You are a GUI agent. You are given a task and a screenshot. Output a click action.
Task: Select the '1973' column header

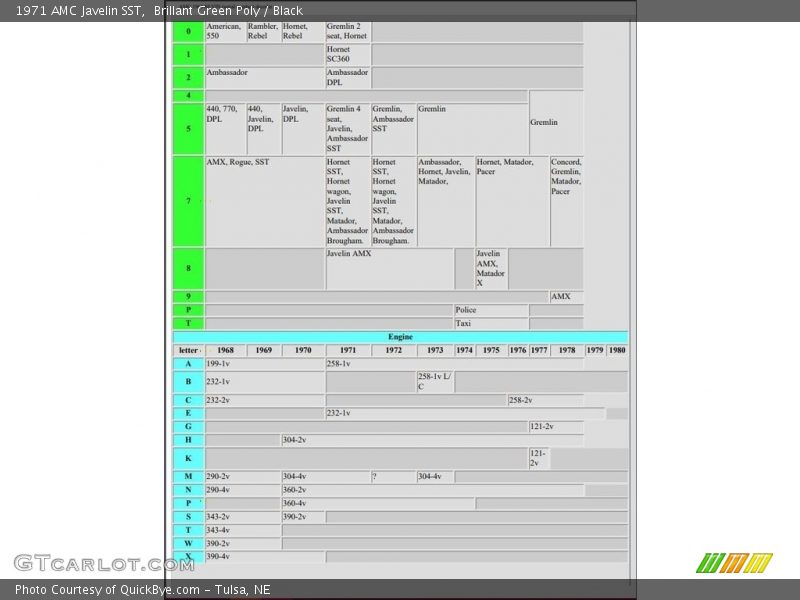(x=435, y=351)
